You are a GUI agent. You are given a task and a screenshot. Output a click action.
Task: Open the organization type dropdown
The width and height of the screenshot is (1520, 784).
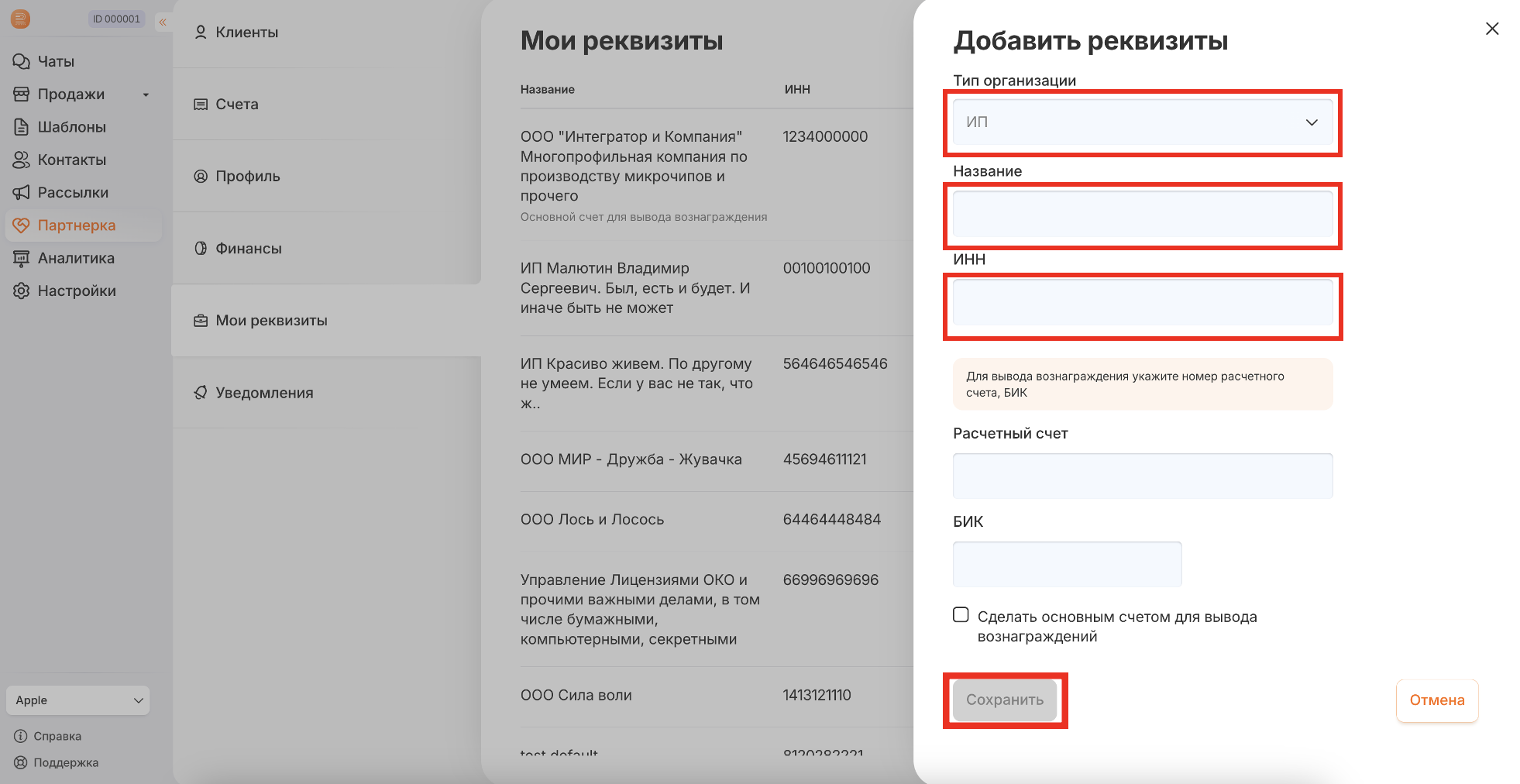(1142, 122)
